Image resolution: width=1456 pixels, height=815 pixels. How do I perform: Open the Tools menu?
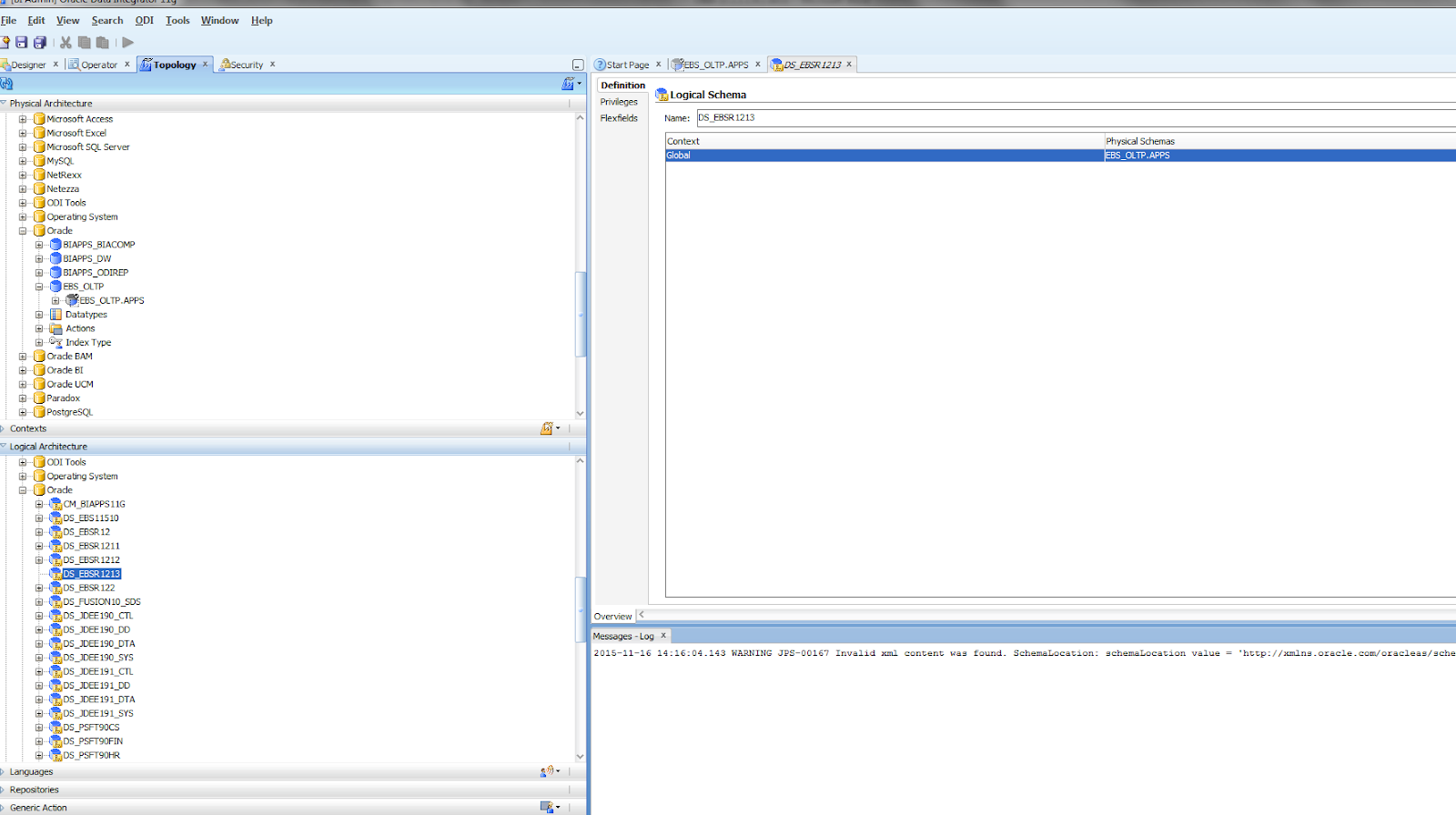click(177, 20)
